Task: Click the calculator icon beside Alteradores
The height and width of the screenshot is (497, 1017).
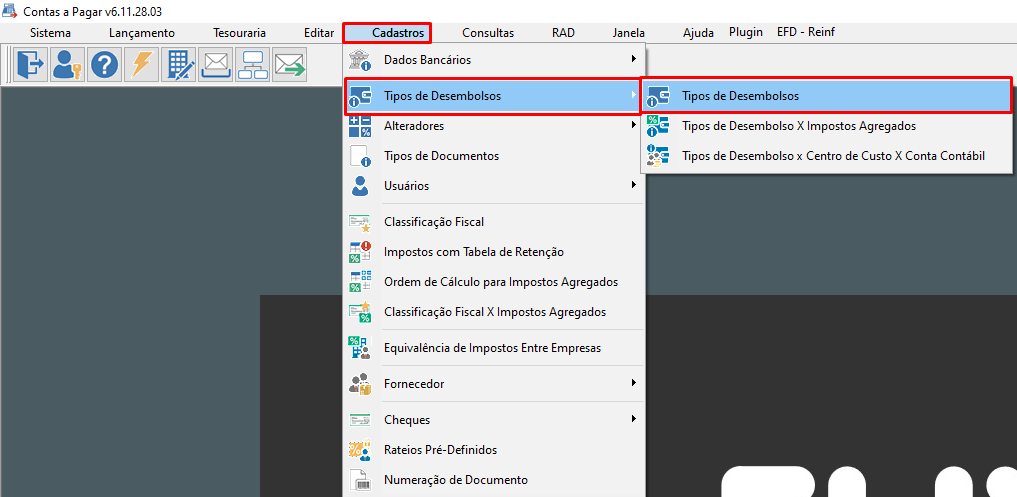Action: 359,126
